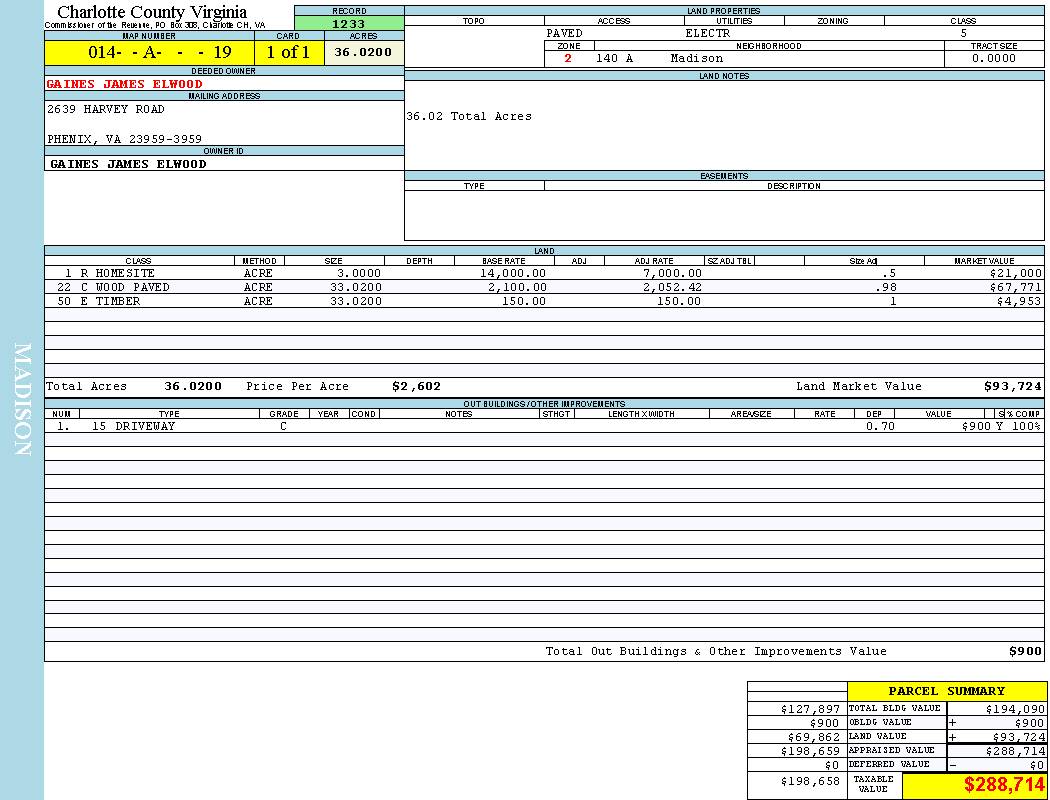1050x800 pixels.
Task: Click the land notes "36.02 Total Acres" text
Action: pyautogui.click(x=469, y=117)
